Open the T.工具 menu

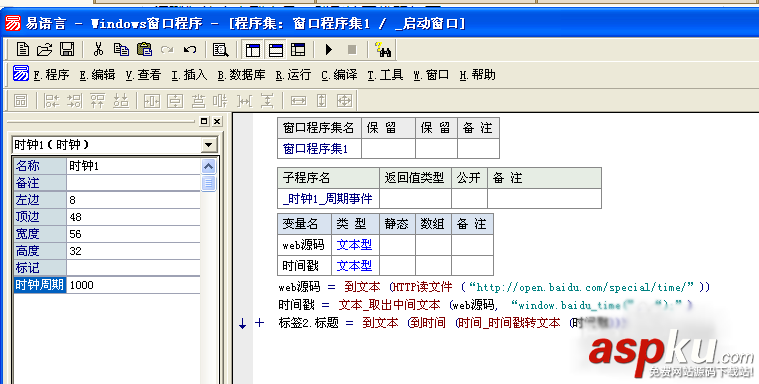click(x=385, y=75)
